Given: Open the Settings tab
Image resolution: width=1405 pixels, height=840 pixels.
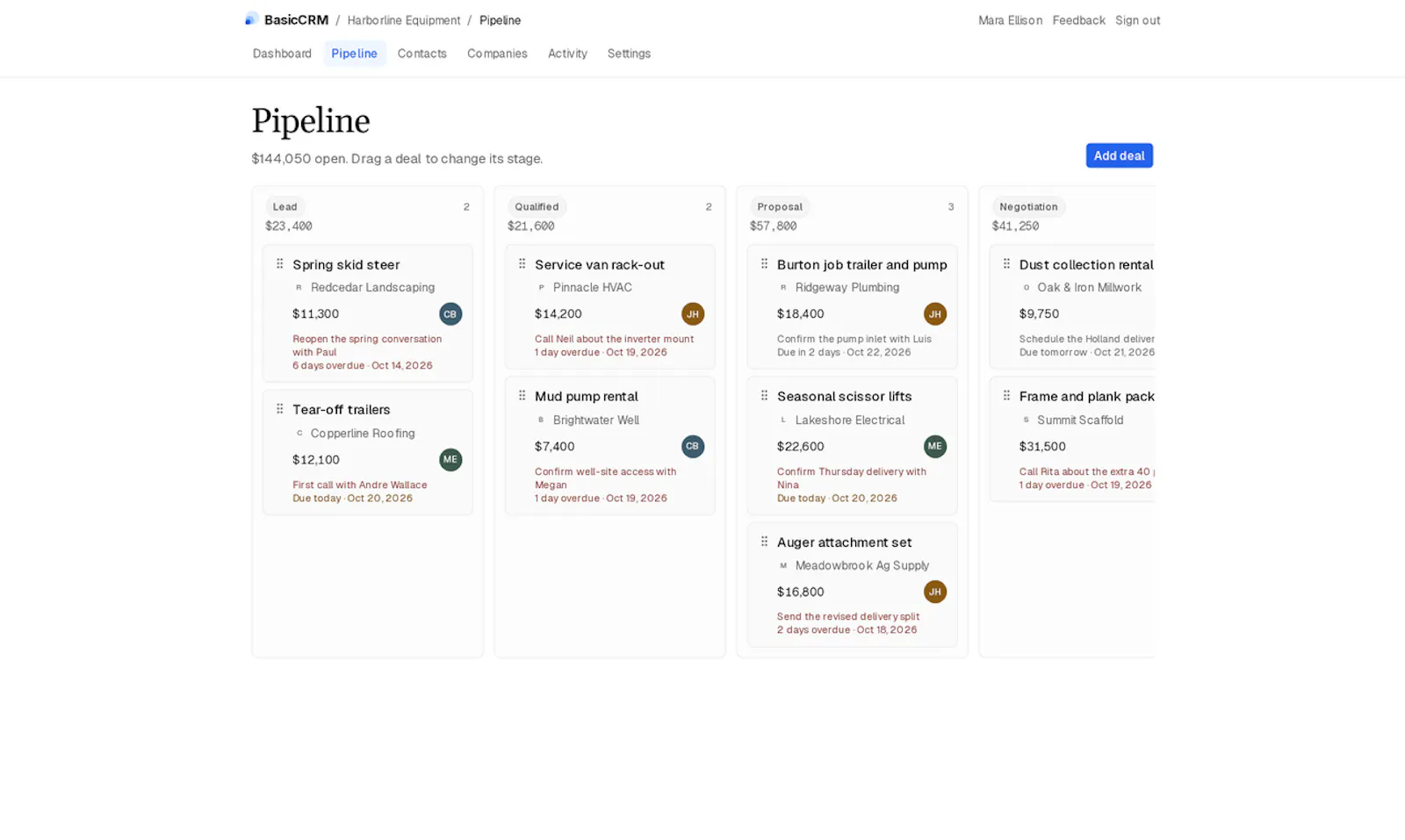Looking at the screenshot, I should point(630,54).
